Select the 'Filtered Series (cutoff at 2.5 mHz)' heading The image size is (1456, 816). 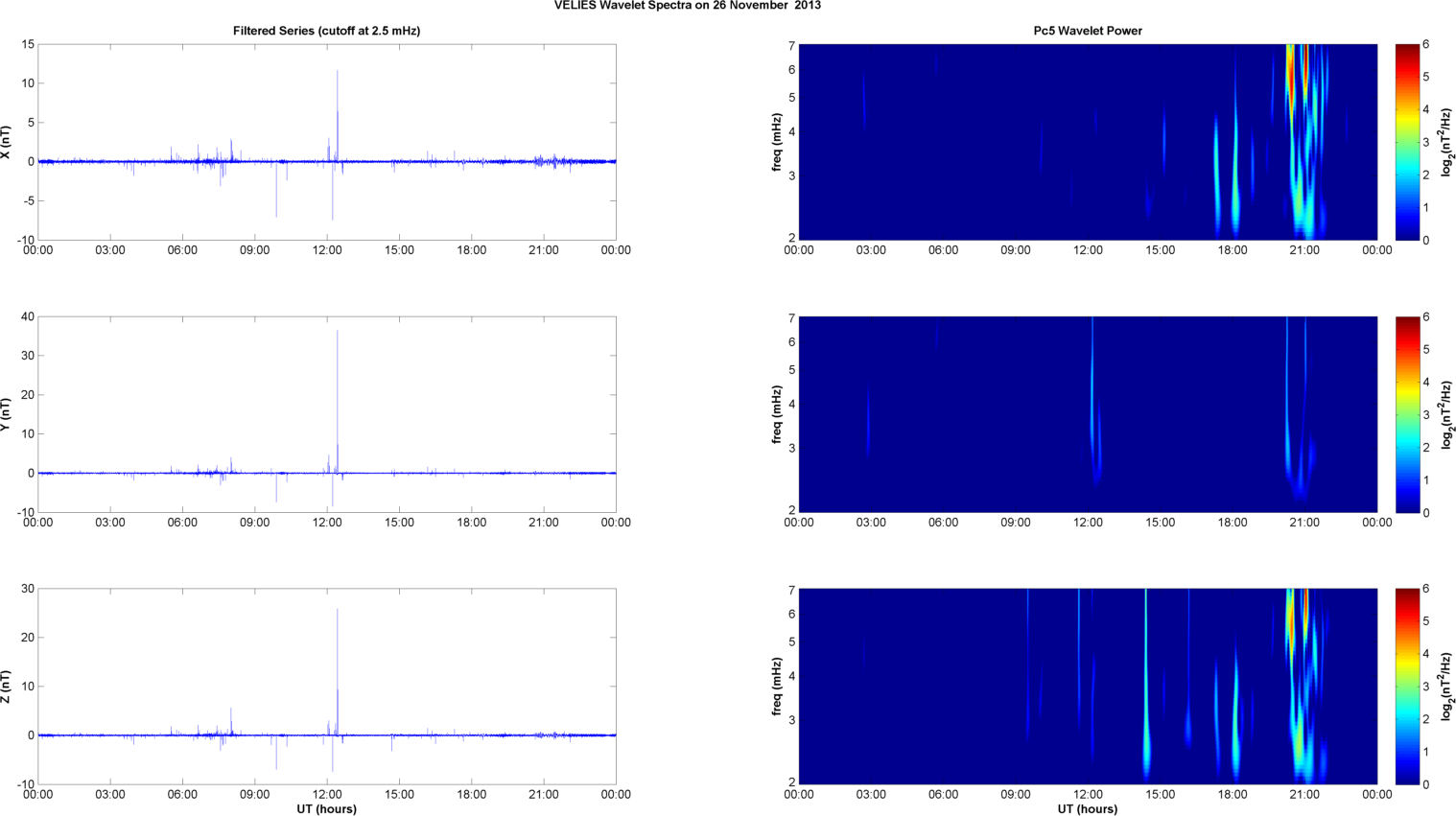pos(326,31)
